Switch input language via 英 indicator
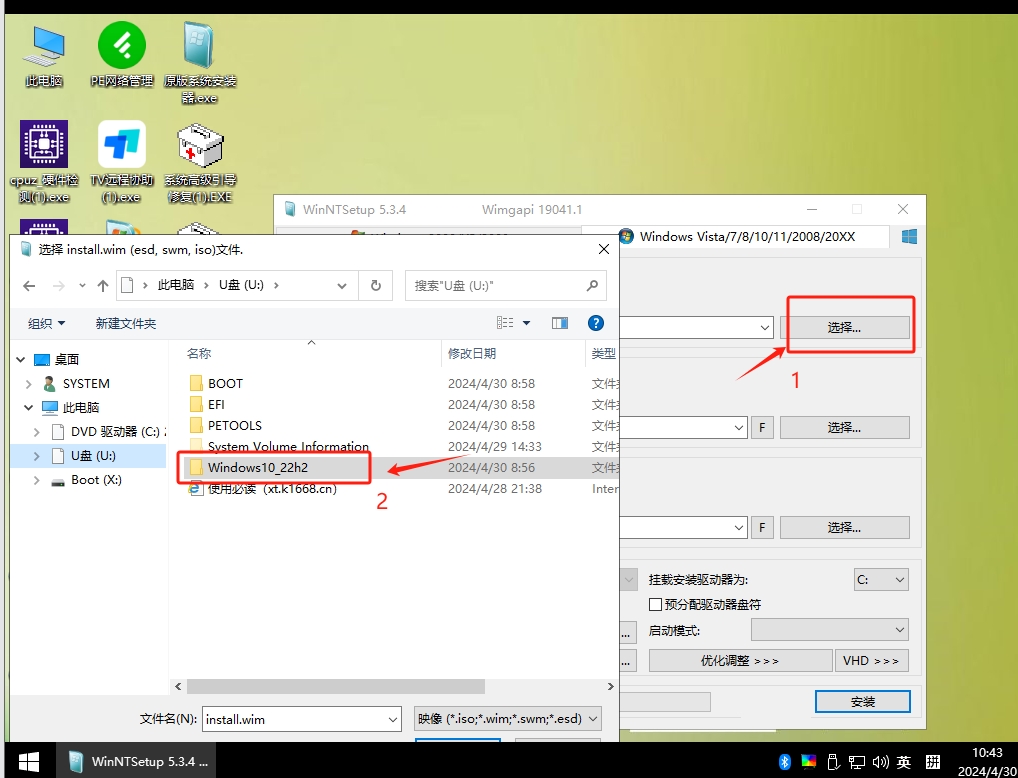Screen dimensions: 1018x778 [x=904, y=762]
